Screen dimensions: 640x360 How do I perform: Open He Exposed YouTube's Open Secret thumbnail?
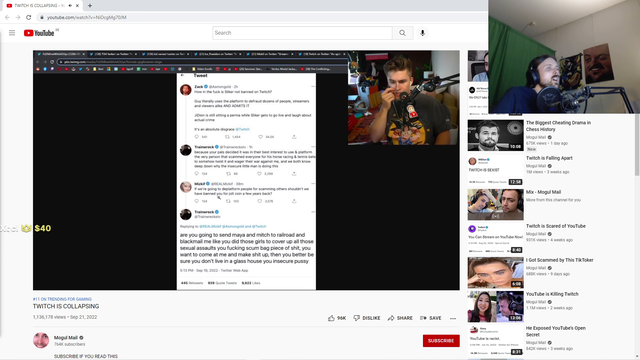pos(496,340)
